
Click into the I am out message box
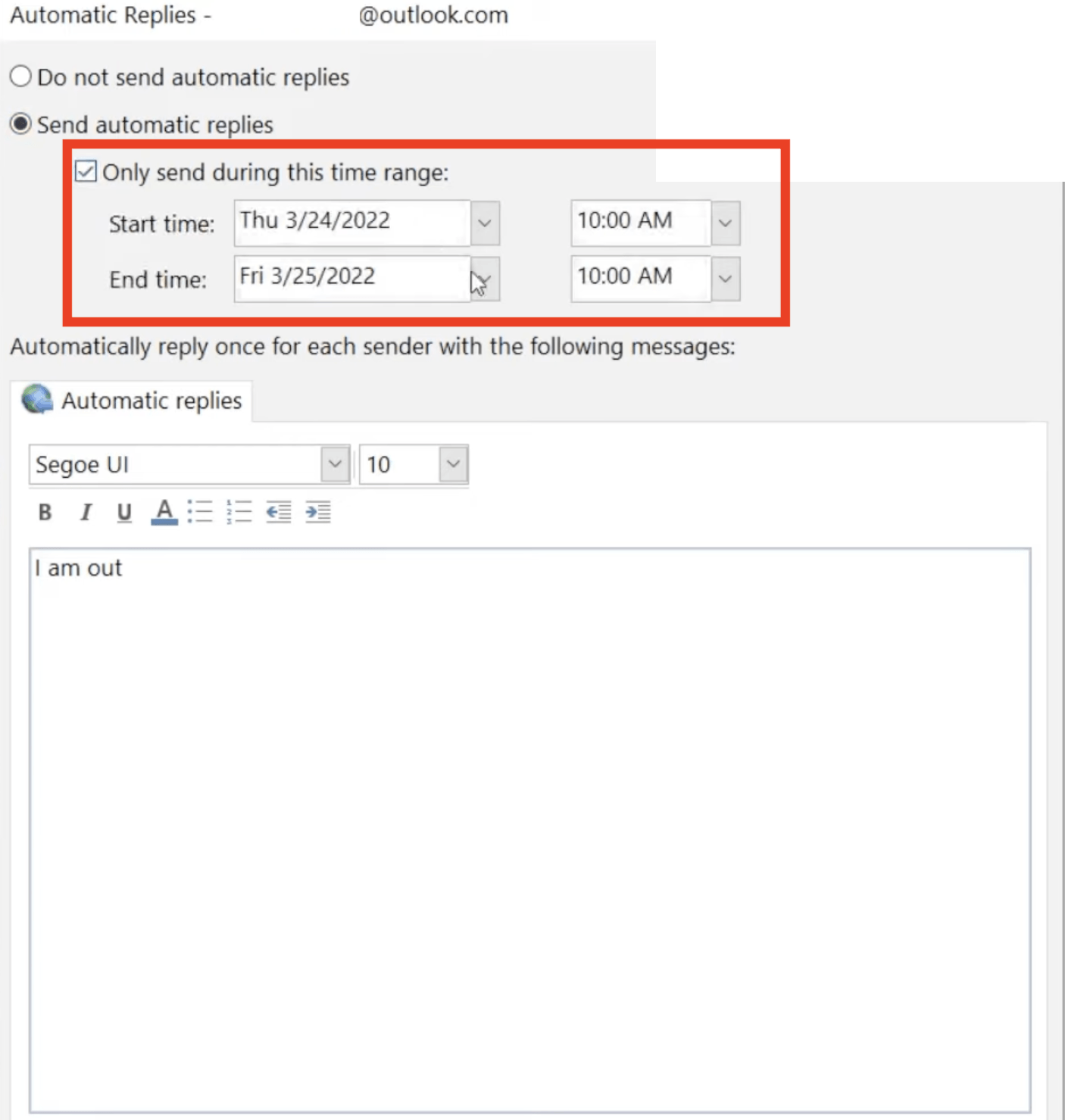(530, 830)
